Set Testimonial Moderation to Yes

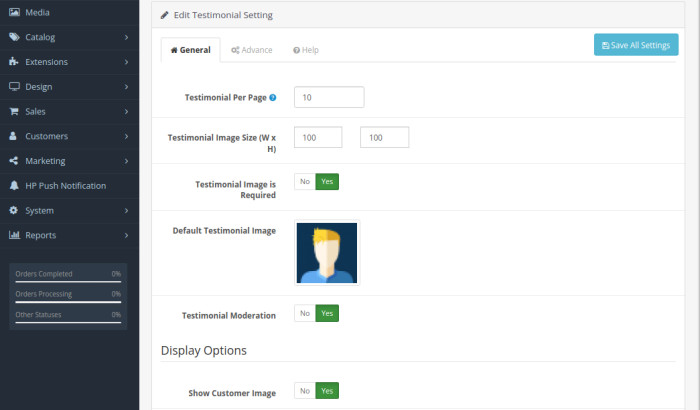point(327,313)
